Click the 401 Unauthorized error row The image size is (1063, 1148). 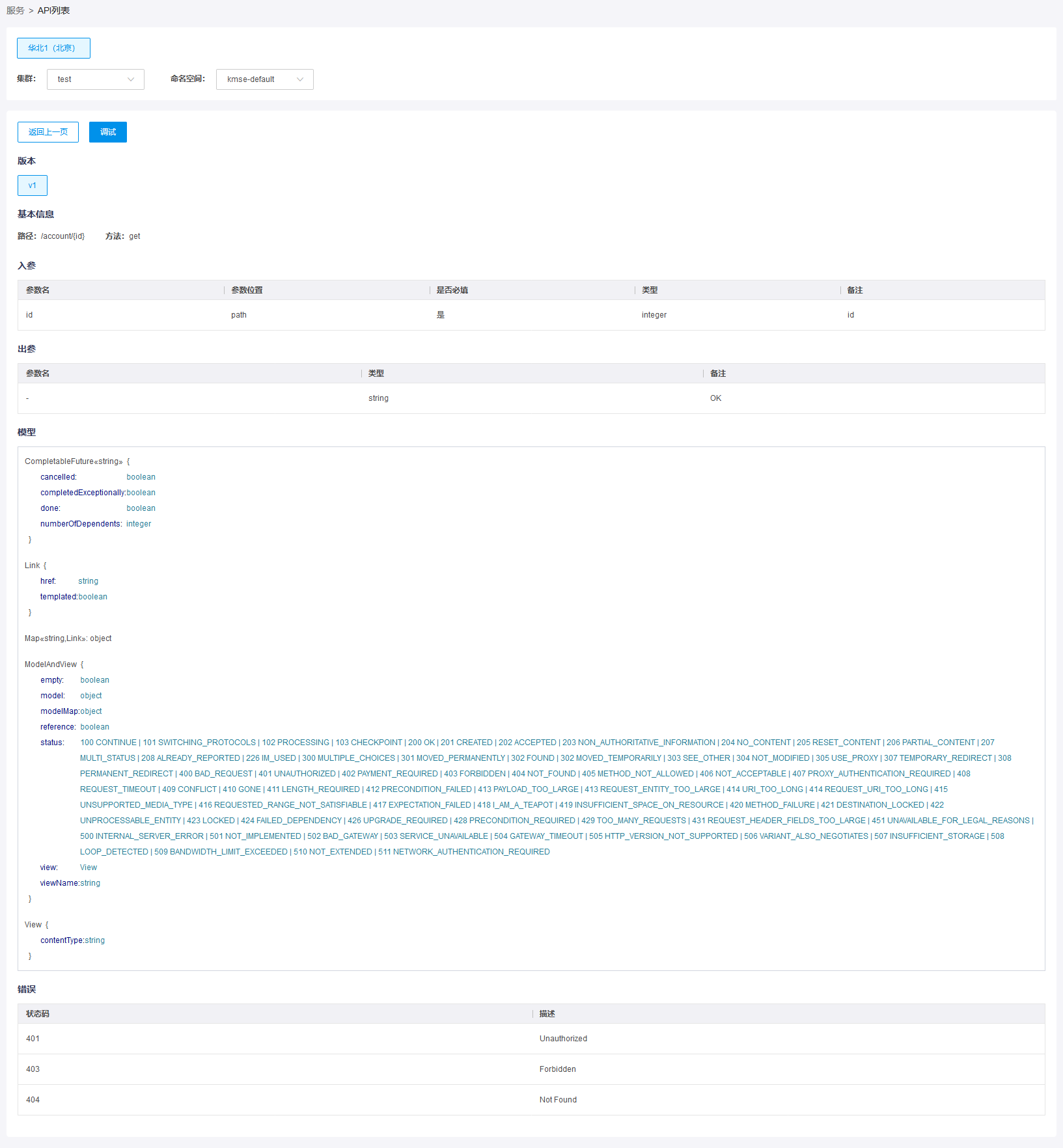531,1039
